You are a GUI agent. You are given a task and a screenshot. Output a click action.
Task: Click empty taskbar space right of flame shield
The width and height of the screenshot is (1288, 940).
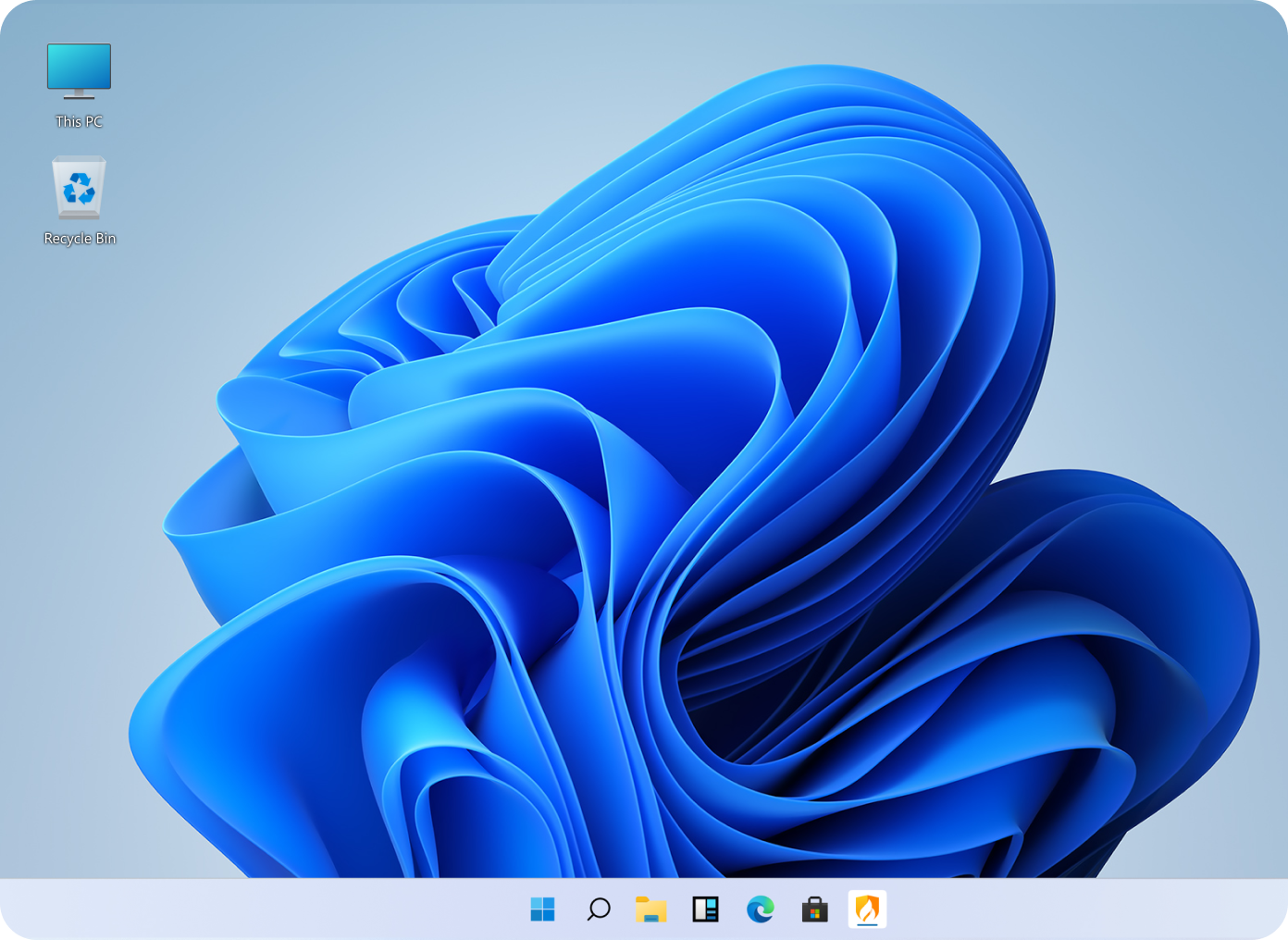(x=1064, y=909)
